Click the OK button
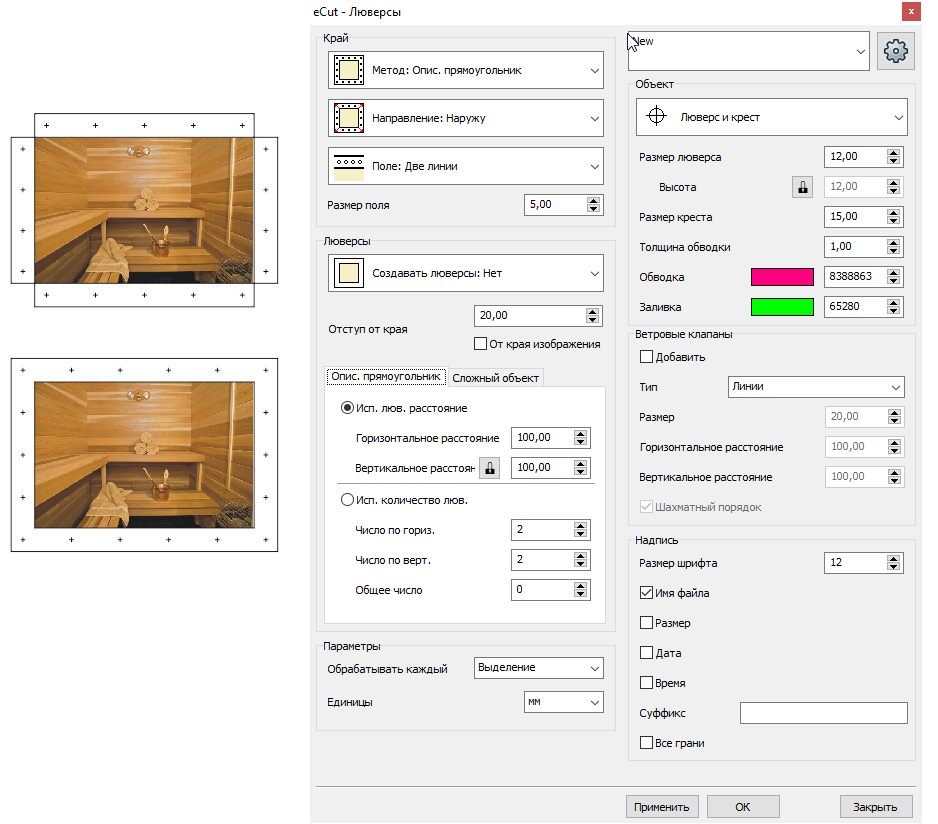This screenshot has height=824, width=938. coord(743,807)
